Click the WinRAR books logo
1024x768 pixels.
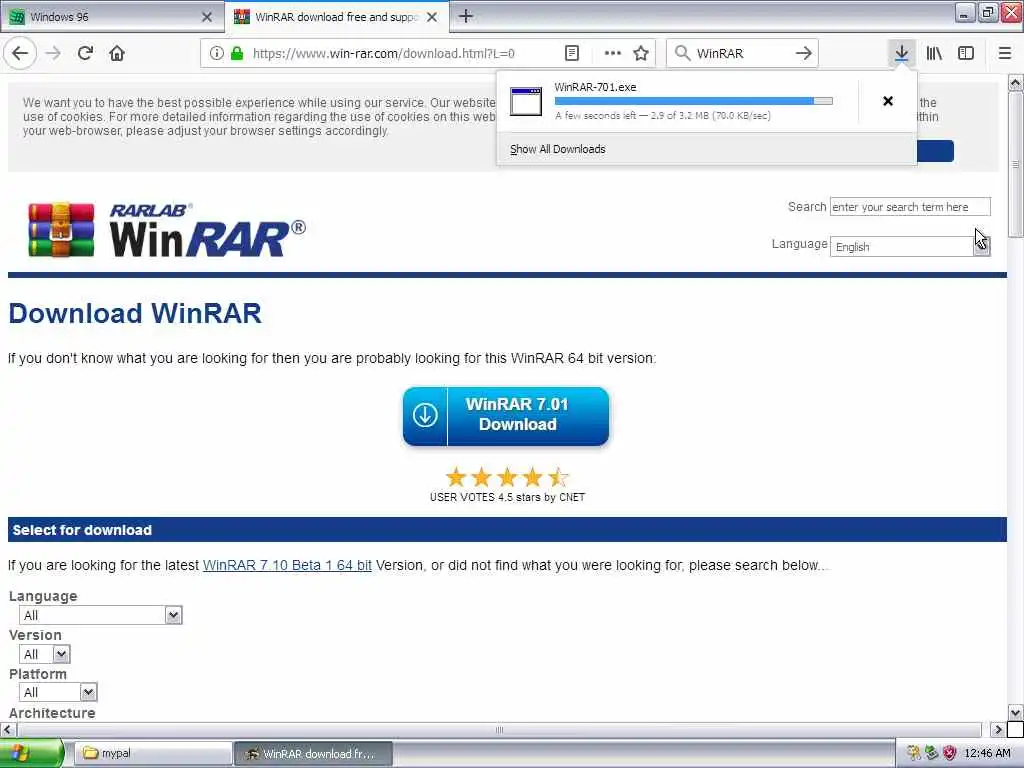pyautogui.click(x=61, y=229)
